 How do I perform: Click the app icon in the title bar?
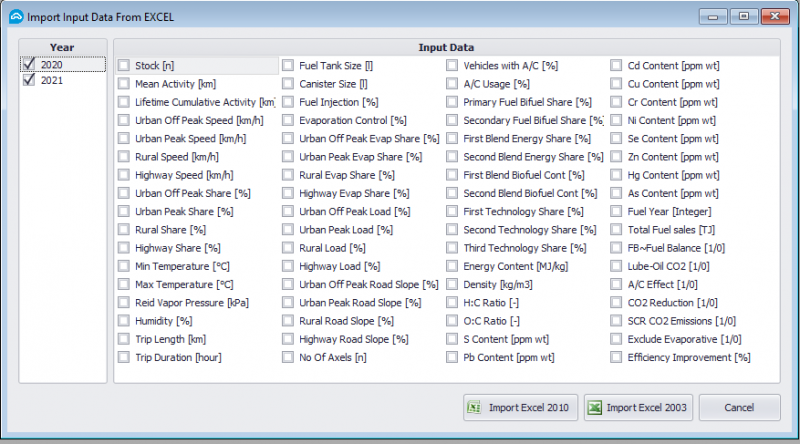point(16,17)
